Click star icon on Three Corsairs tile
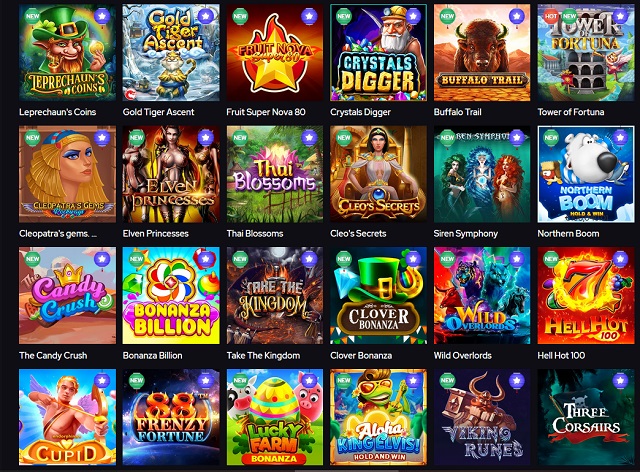The image size is (640, 472). coord(620,381)
